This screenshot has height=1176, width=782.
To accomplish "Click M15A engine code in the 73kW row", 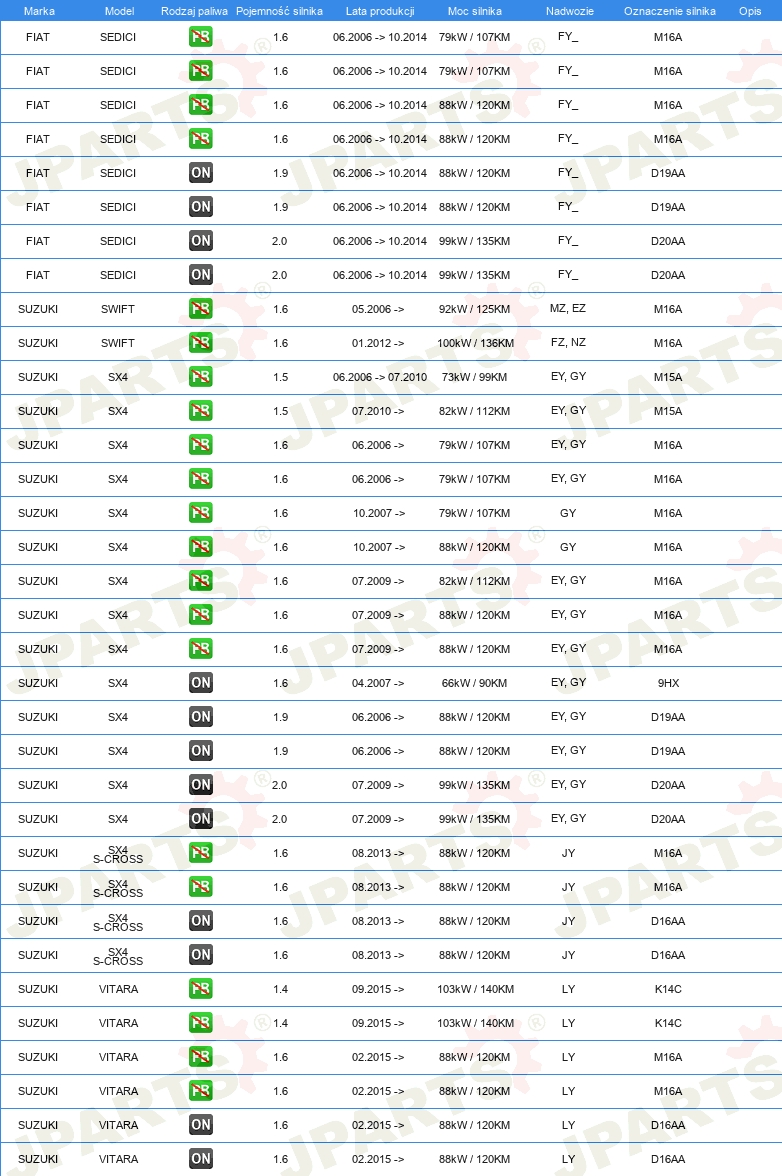I will [x=667, y=377].
